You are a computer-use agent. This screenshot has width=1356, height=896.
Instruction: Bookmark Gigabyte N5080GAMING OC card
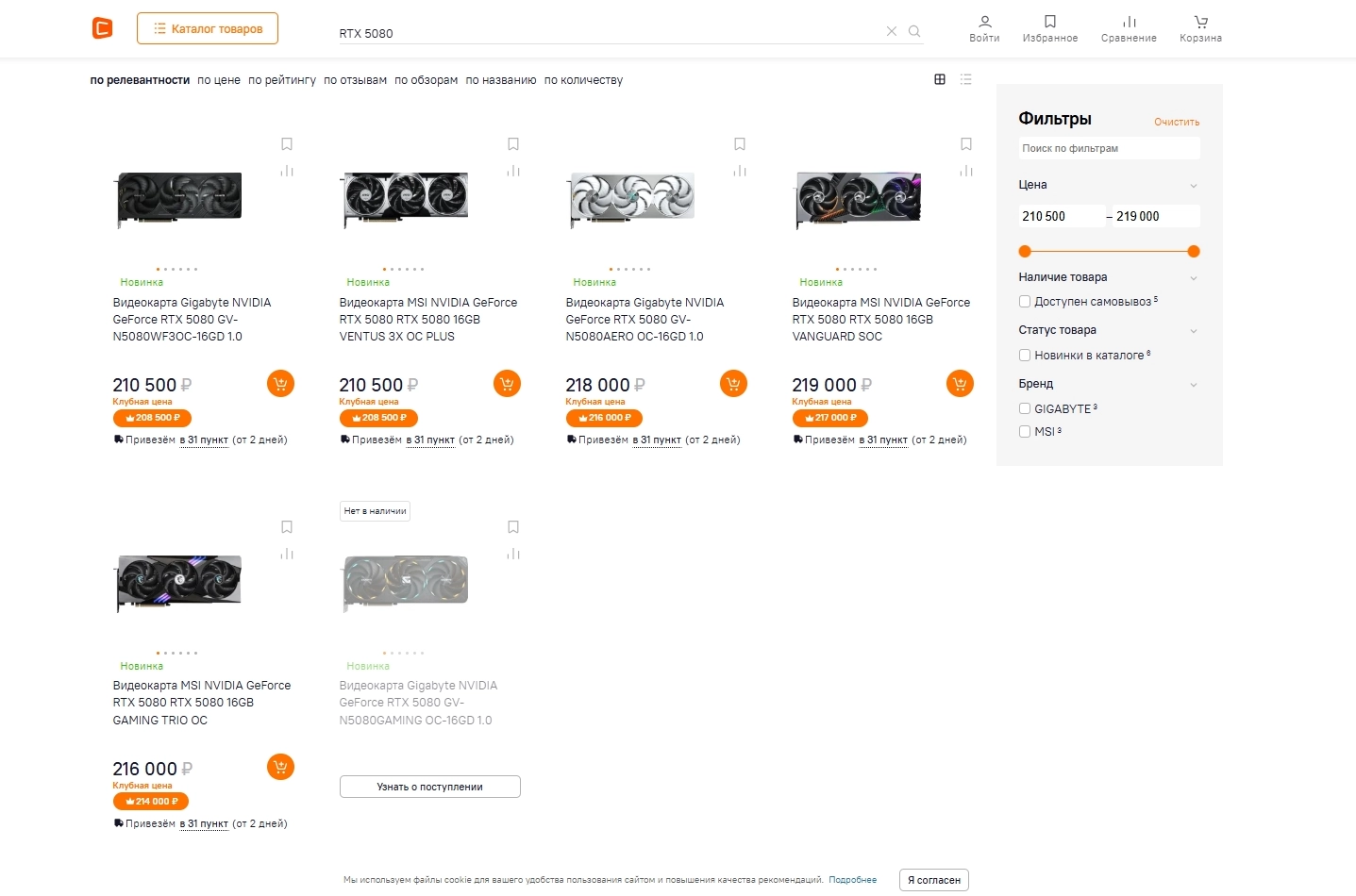tap(513, 527)
